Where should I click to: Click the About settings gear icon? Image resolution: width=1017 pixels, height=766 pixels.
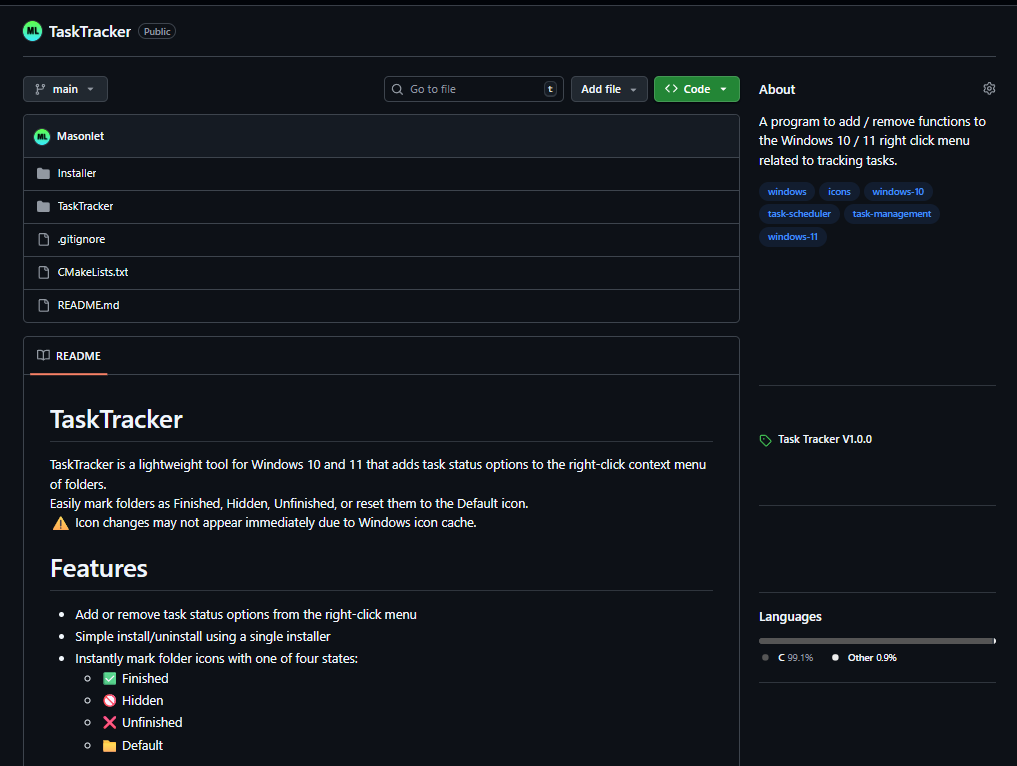pyautogui.click(x=989, y=89)
